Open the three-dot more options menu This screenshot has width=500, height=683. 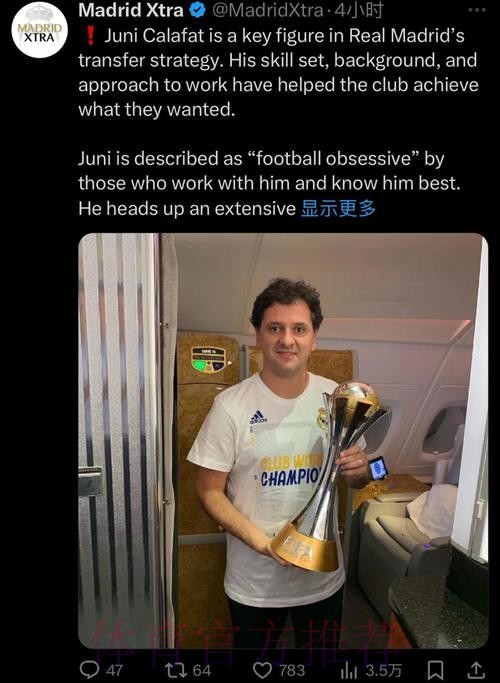pyautogui.click(x=476, y=10)
